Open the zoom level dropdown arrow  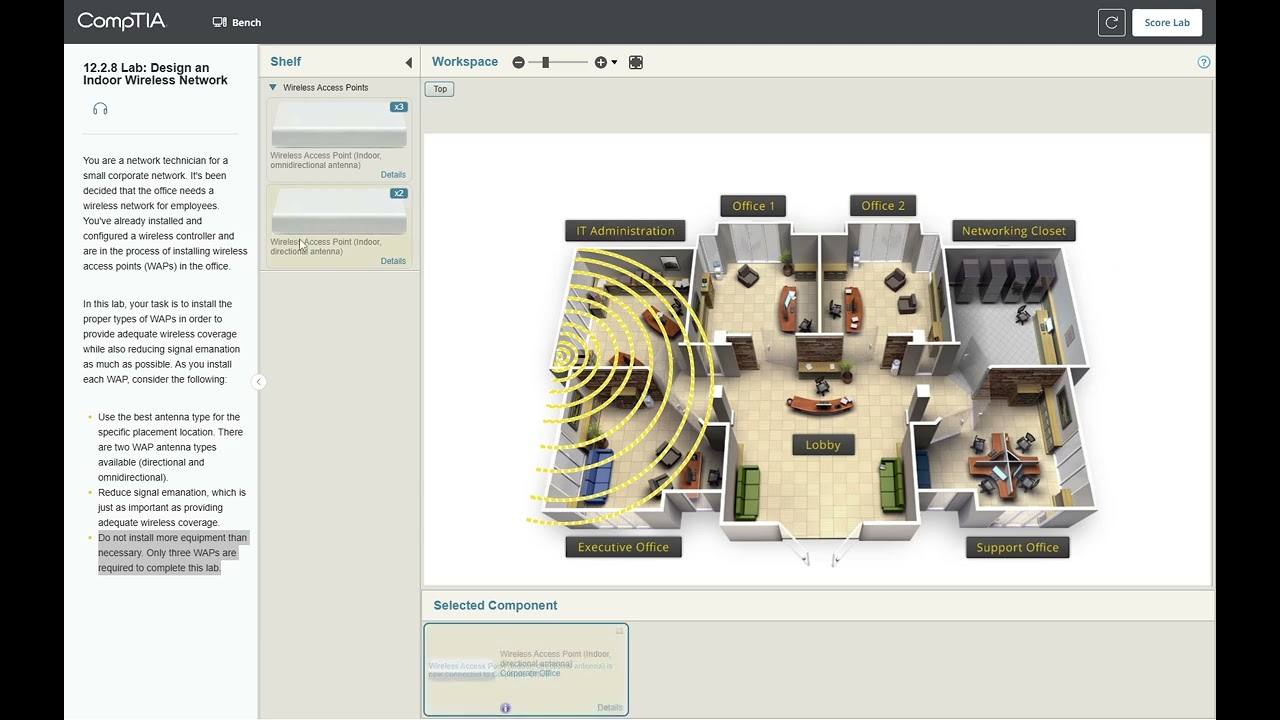pos(614,62)
